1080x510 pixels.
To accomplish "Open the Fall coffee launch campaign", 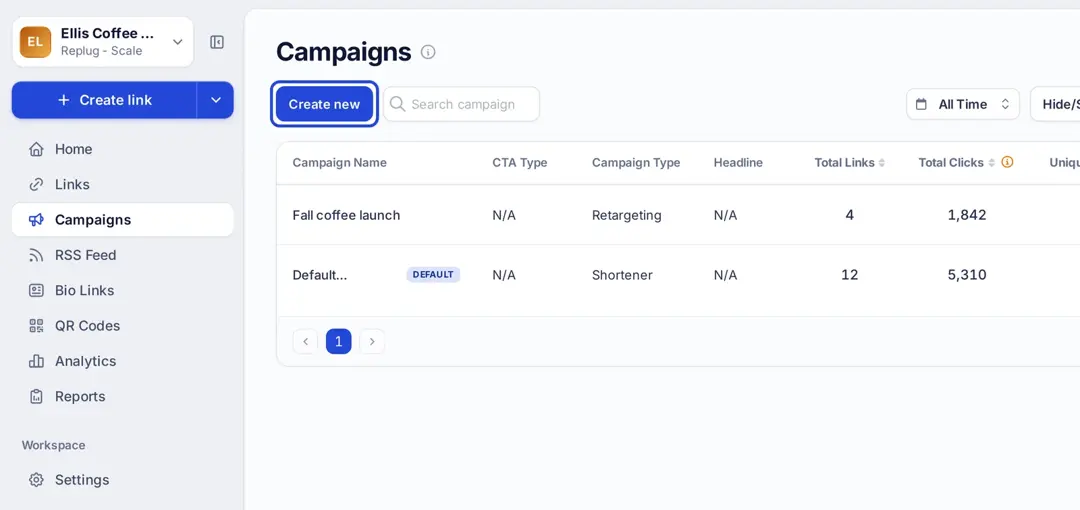I will point(346,215).
